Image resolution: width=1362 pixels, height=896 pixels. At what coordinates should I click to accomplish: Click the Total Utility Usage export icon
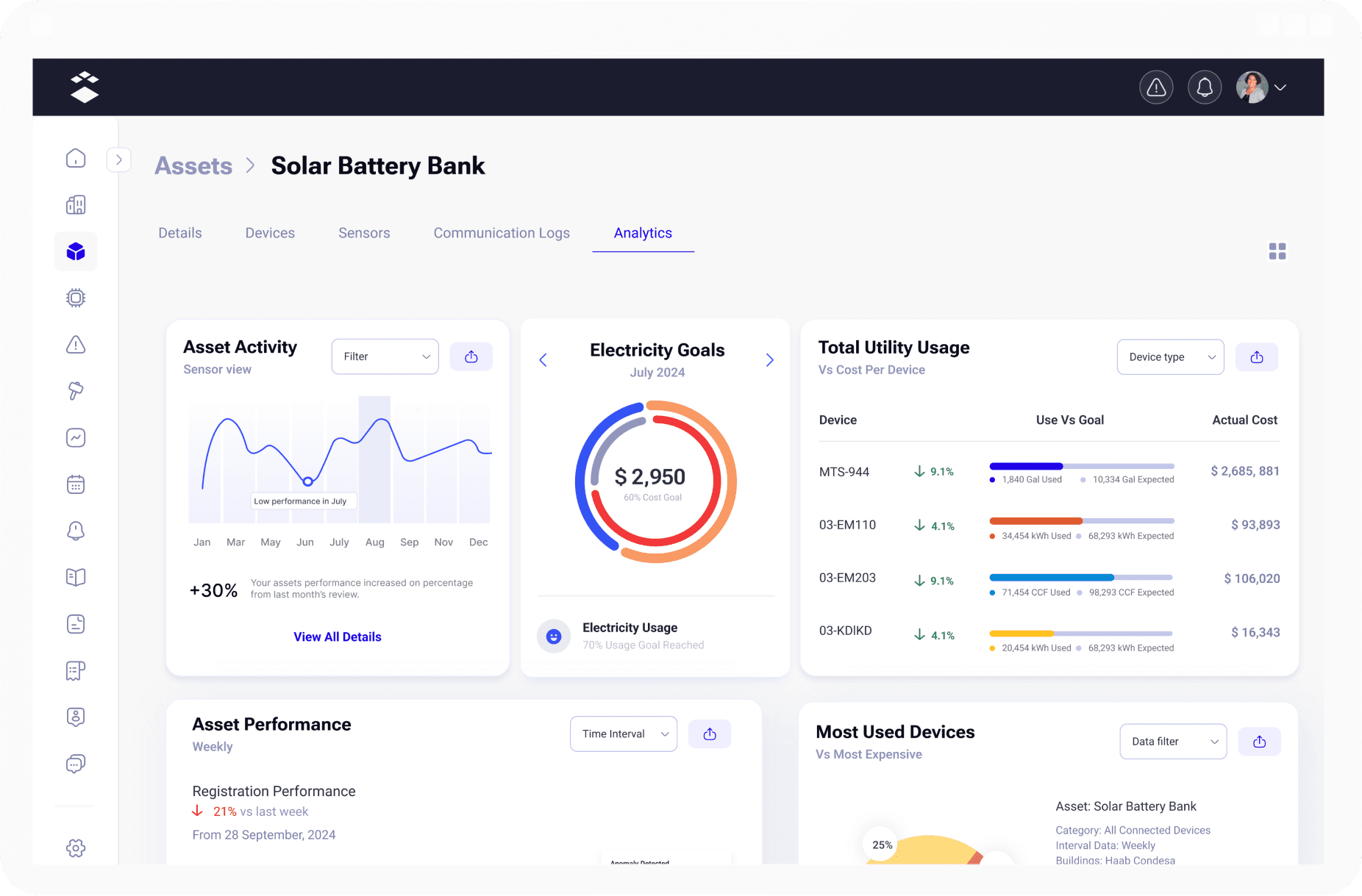point(1256,357)
